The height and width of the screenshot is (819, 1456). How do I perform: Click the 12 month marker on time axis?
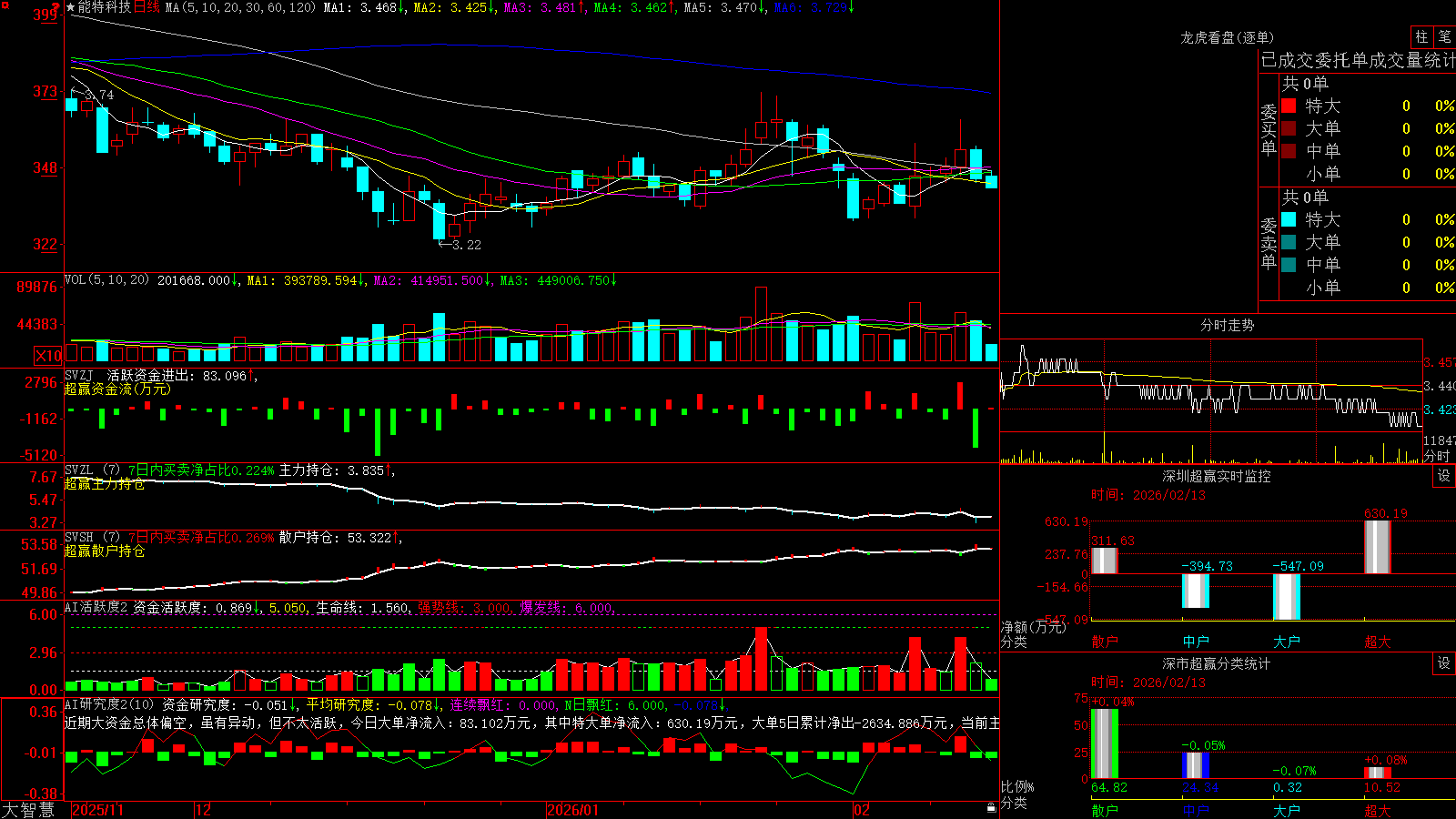click(x=204, y=810)
